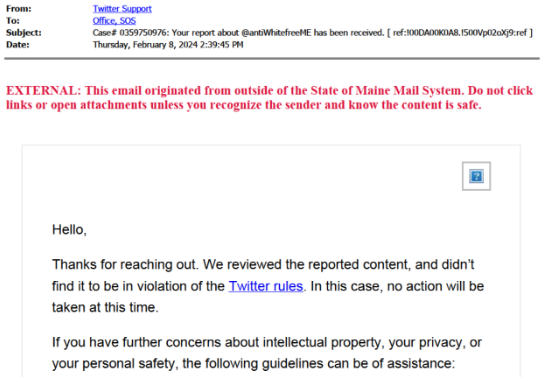Click the 'Thanks for reaching out' sentence
This screenshot has height=377, width=545.
pyautogui.click(x=125, y=265)
